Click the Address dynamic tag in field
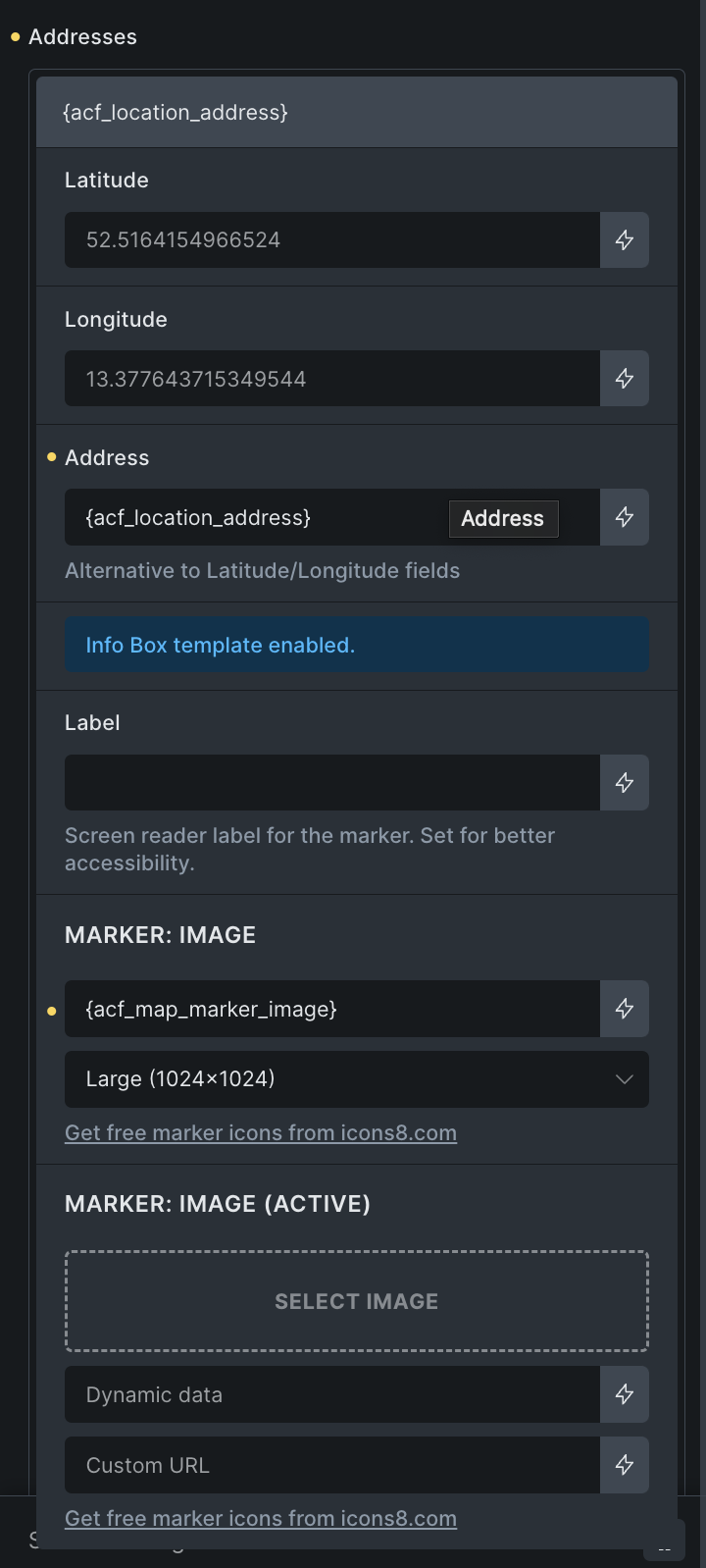This screenshot has width=706, height=1568. [503, 518]
